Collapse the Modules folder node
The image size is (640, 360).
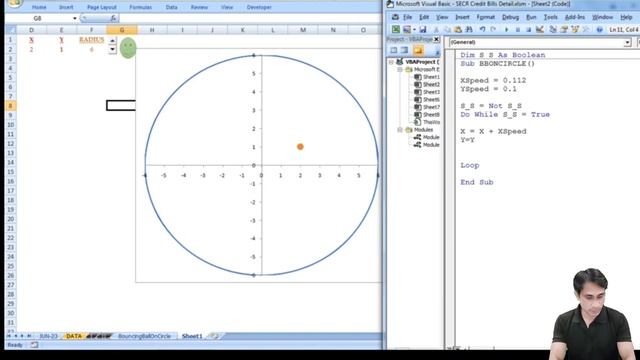pos(400,130)
